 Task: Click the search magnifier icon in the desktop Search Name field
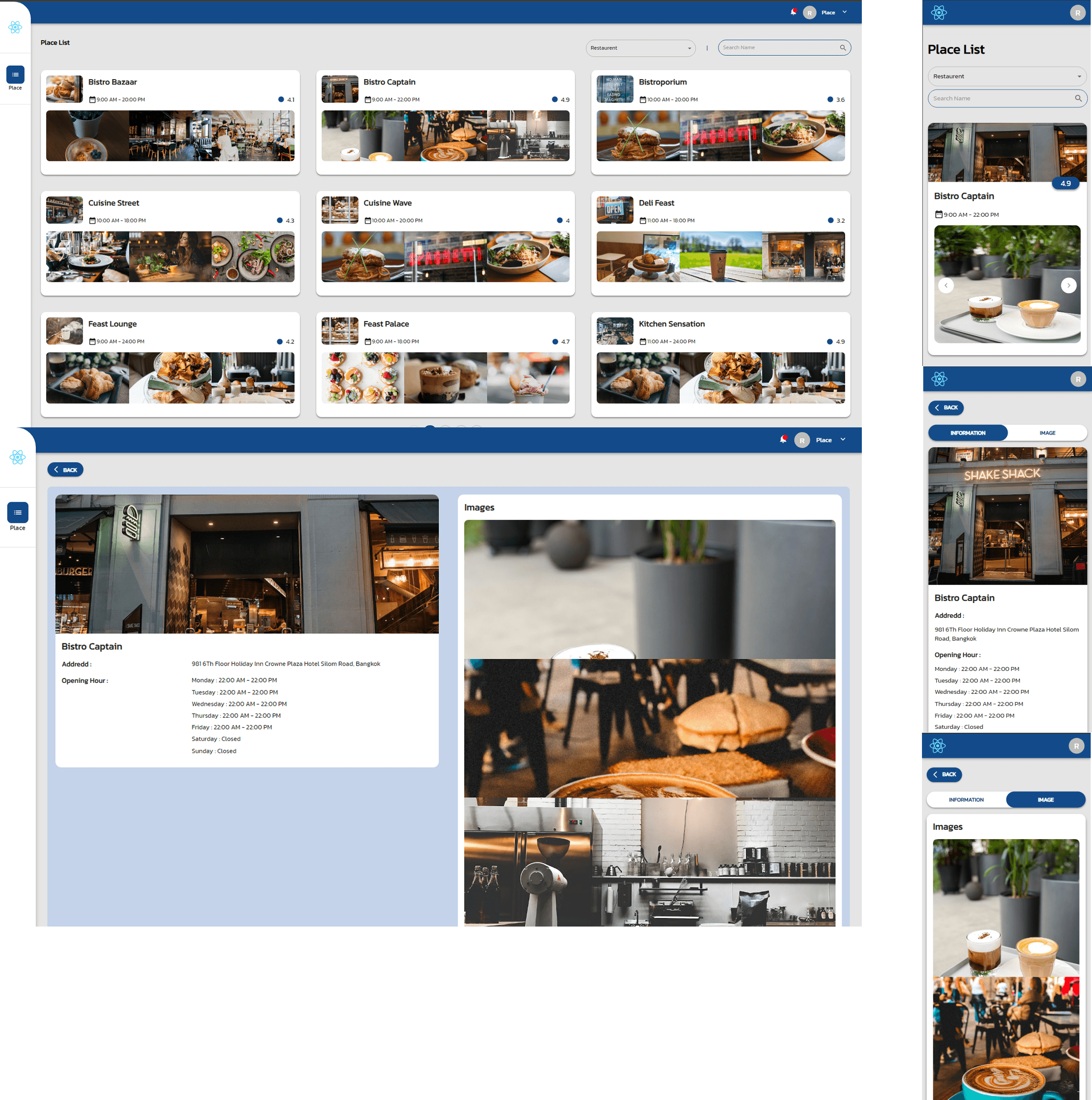point(843,48)
